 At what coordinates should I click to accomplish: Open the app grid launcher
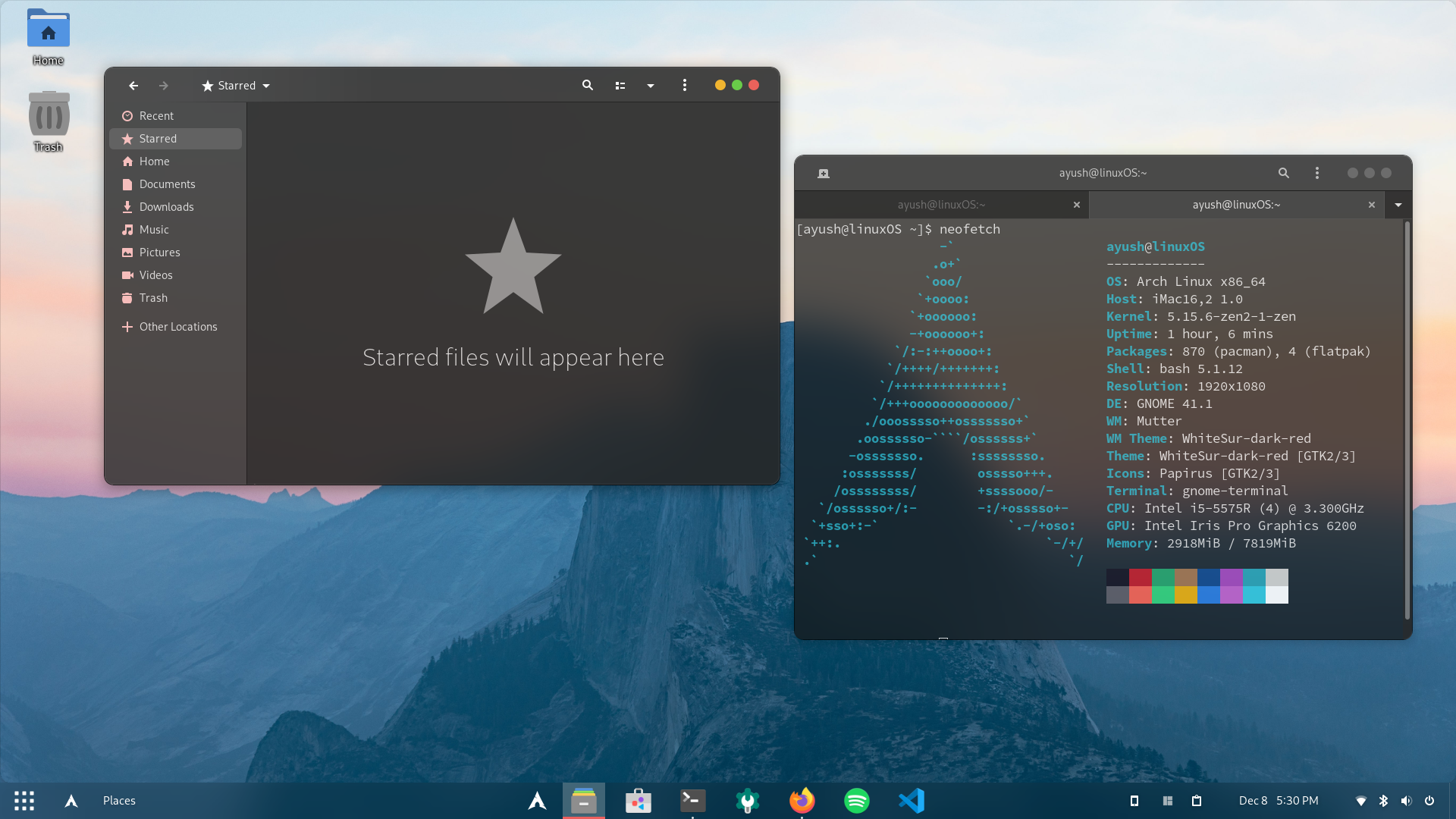(24, 800)
